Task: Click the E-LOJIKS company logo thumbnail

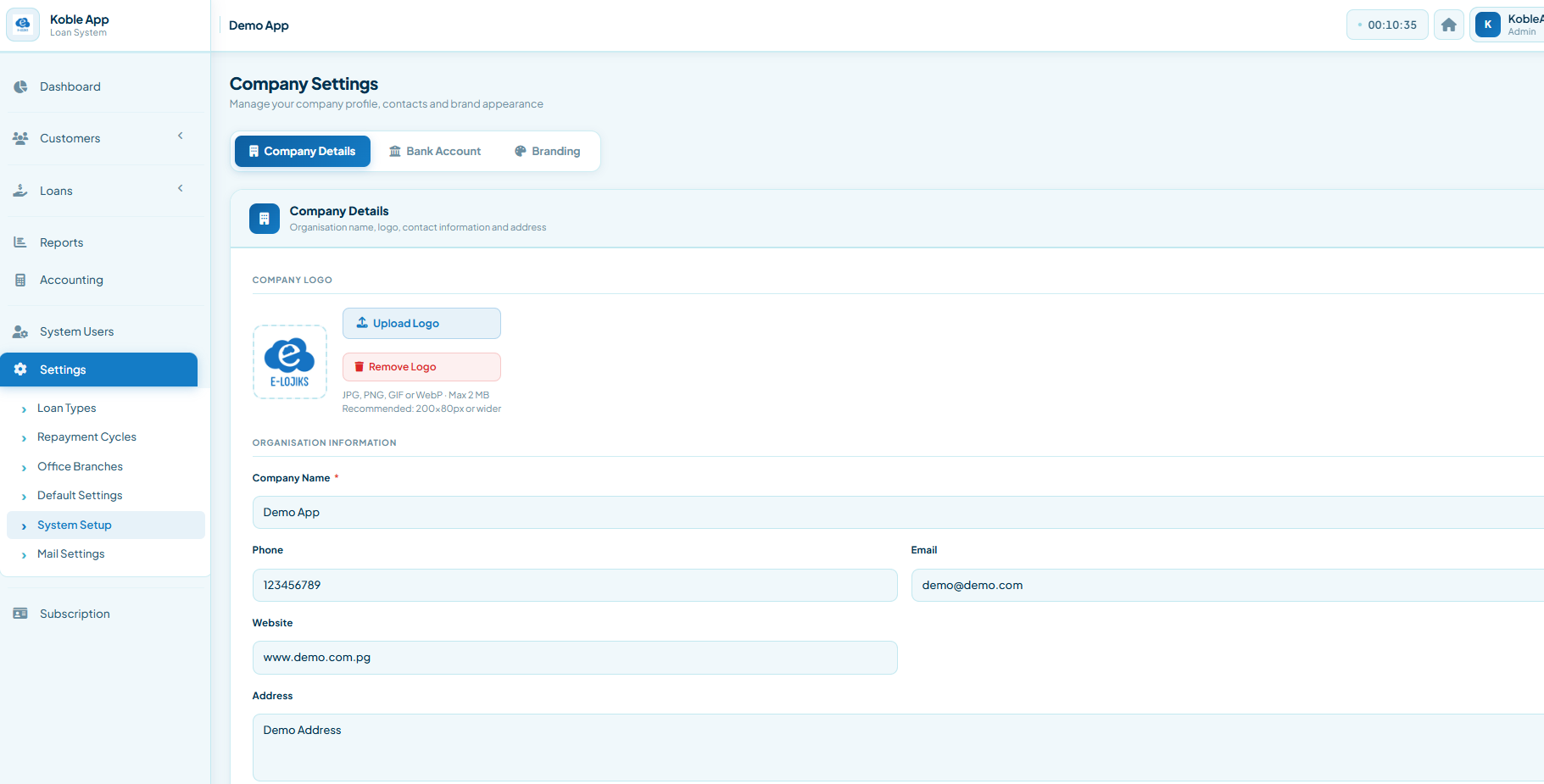Action: coord(290,362)
